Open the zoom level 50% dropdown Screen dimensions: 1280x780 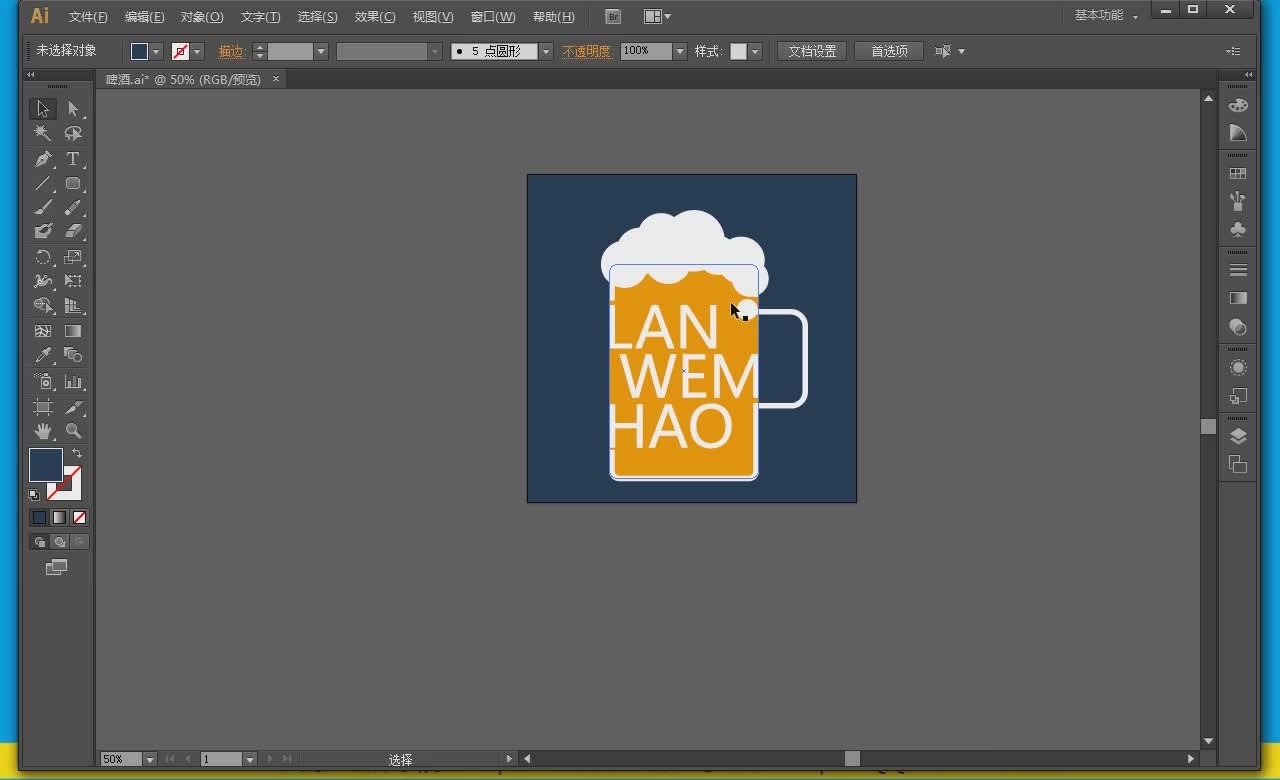(150, 759)
